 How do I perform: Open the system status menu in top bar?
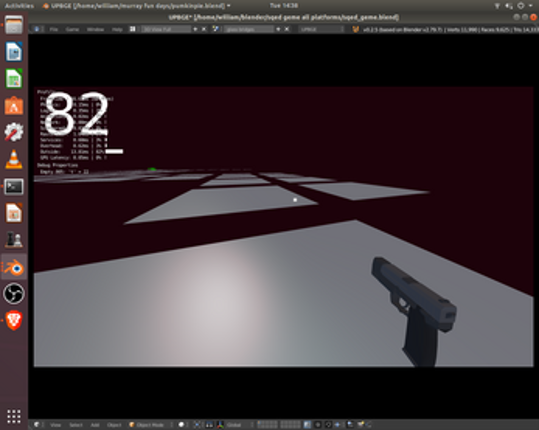coord(515,5)
